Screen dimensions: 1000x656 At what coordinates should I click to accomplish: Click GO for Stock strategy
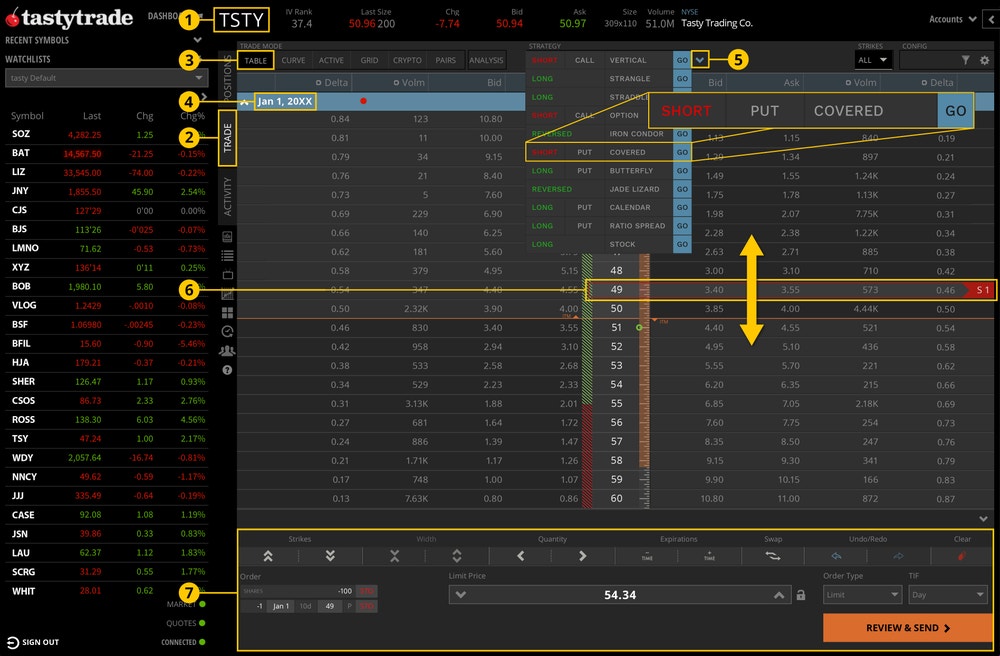pyautogui.click(x=682, y=244)
